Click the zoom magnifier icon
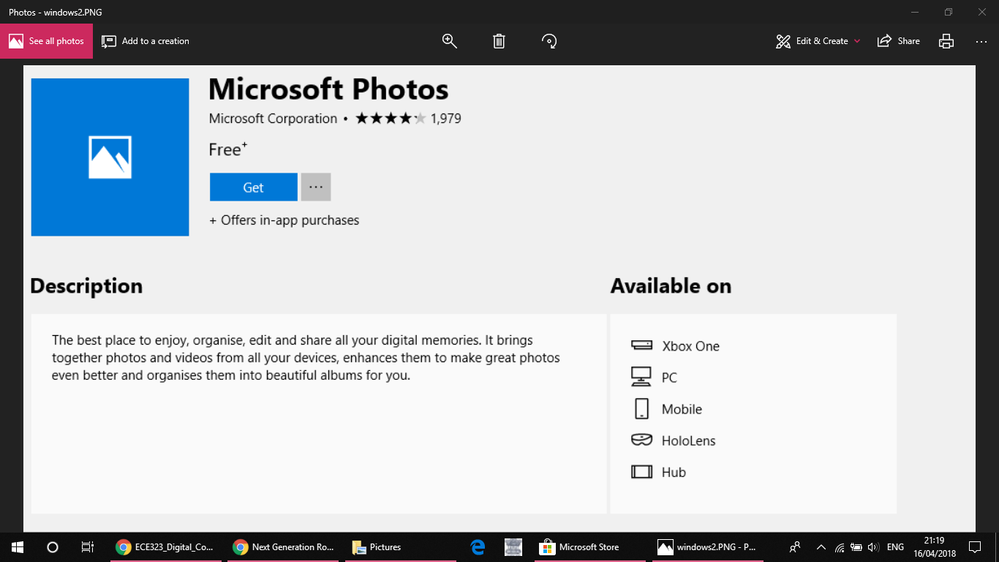Screen dimensions: 999x562 click(449, 41)
